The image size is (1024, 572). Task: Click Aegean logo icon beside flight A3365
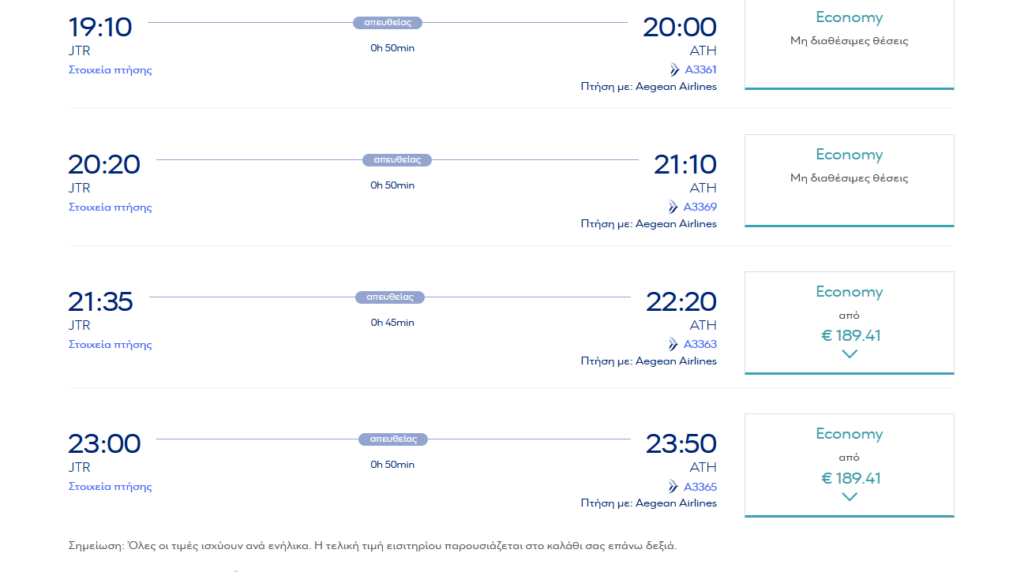(674, 487)
